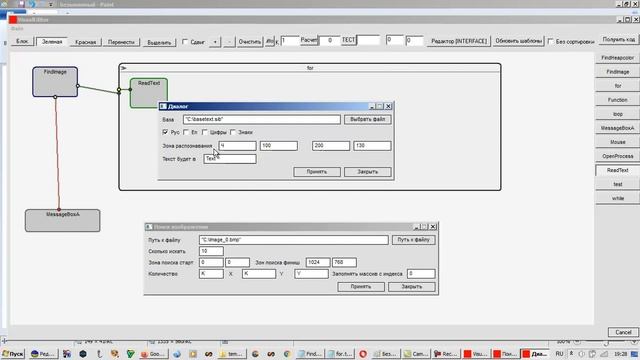Enable the Сдвиг checkbox

point(185,42)
